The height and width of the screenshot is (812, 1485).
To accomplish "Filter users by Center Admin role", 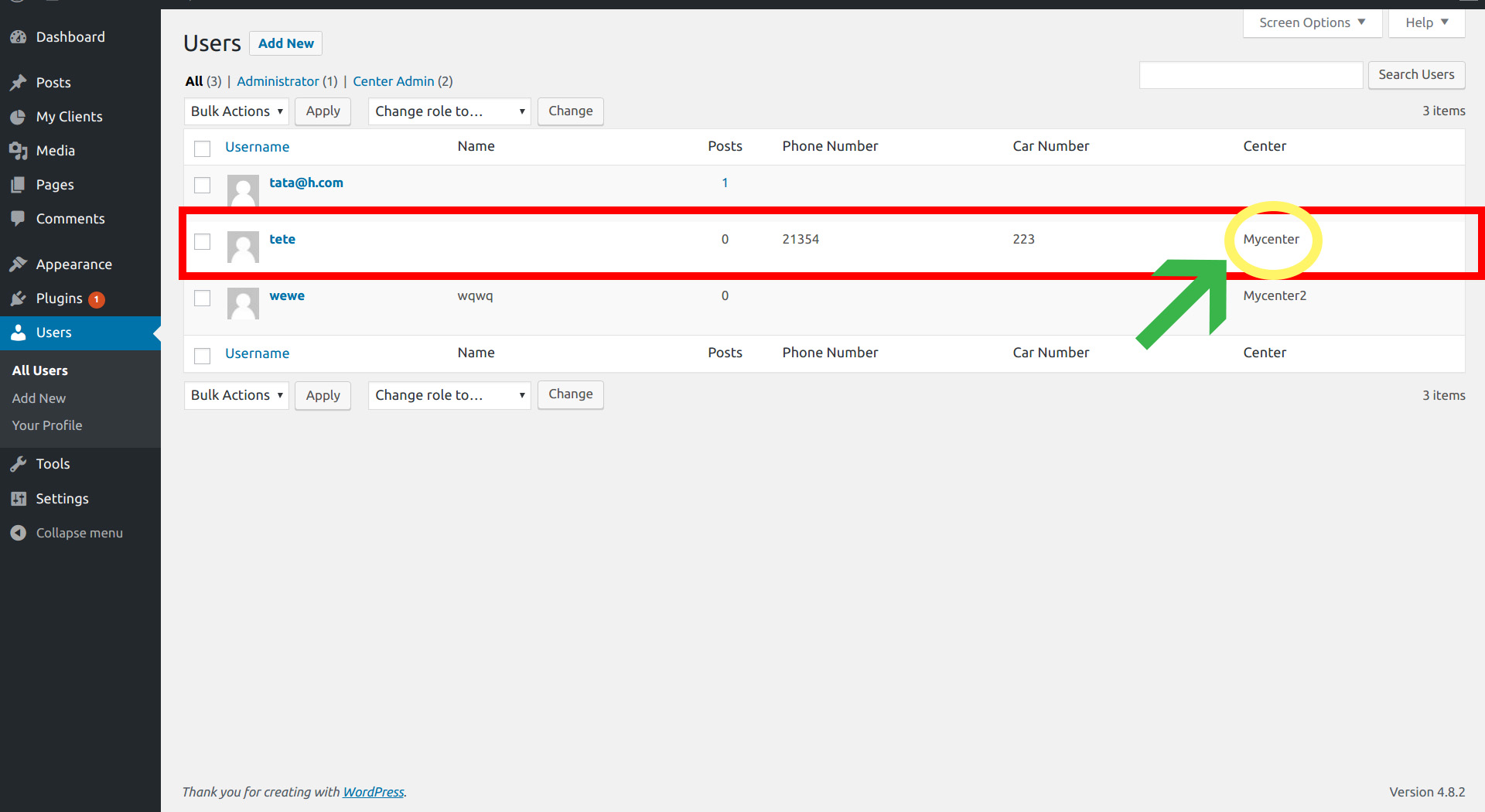I will click(393, 81).
